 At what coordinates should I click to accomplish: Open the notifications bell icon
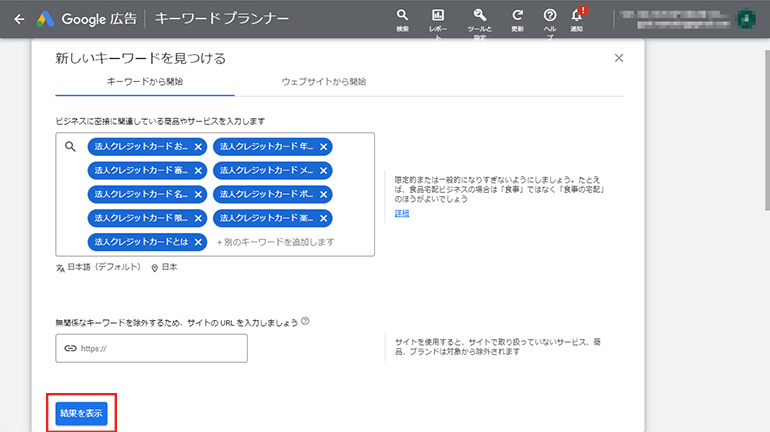pyautogui.click(x=577, y=16)
